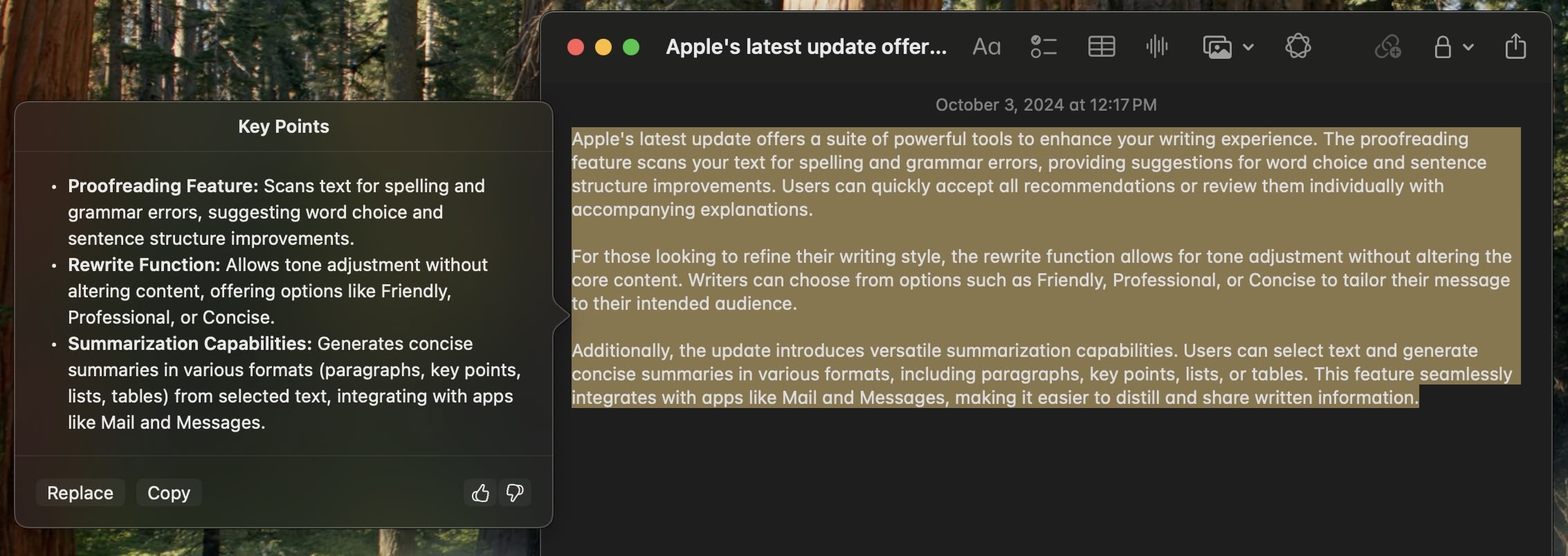Insert a checklist in Notes
The height and width of the screenshot is (556, 1568).
(1043, 47)
